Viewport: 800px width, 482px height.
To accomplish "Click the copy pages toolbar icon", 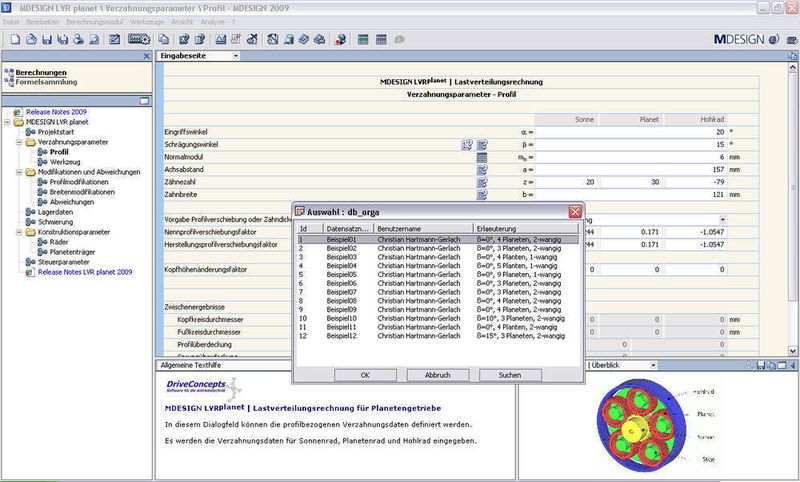I will (163, 39).
